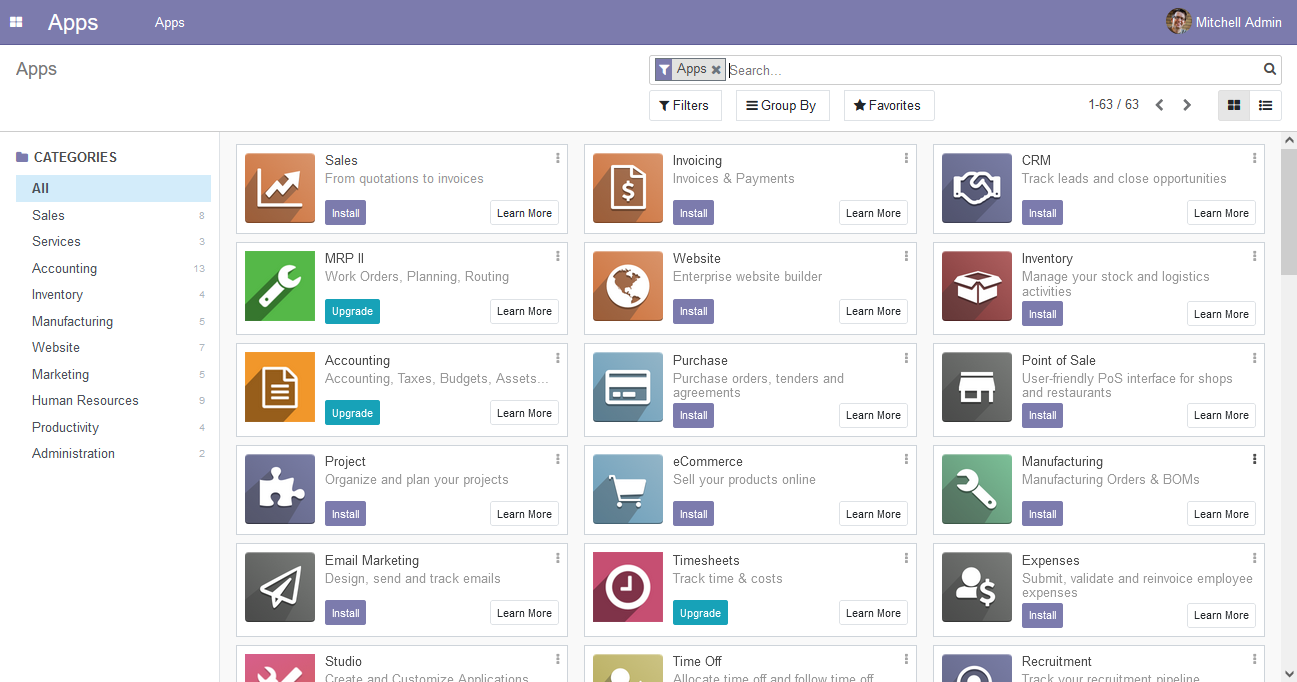This screenshot has width=1297, height=682.
Task: Go to the next page arrow
Action: click(x=1187, y=105)
